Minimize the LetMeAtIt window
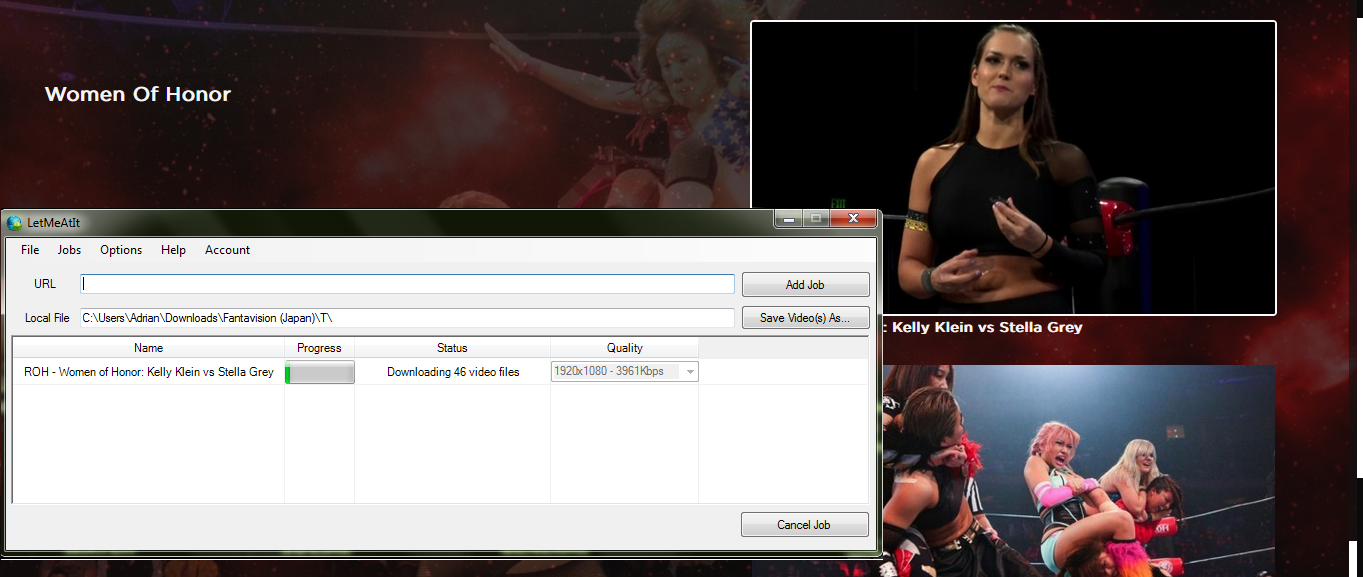 [789, 218]
